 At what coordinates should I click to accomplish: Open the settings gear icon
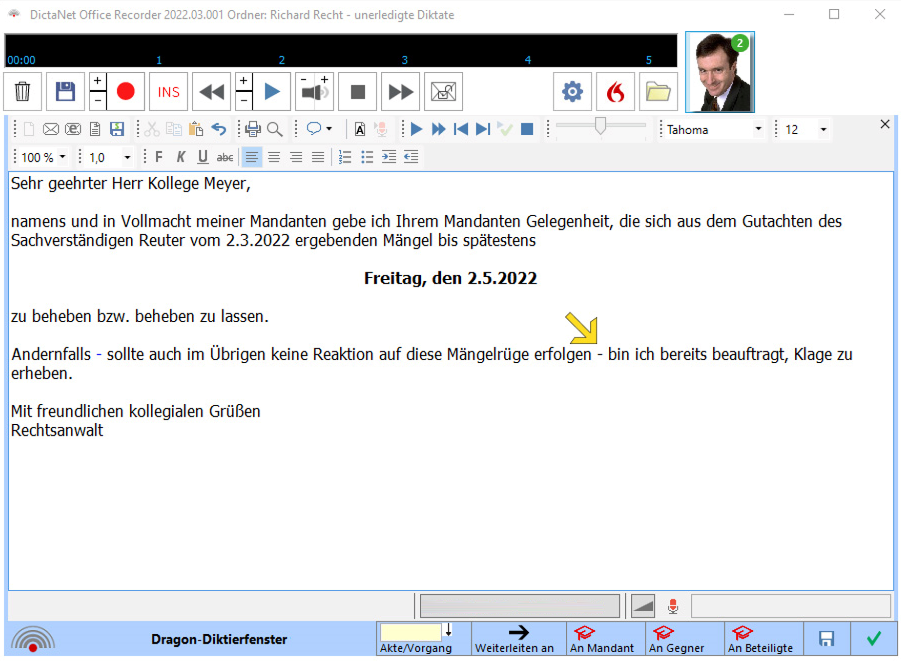(572, 91)
